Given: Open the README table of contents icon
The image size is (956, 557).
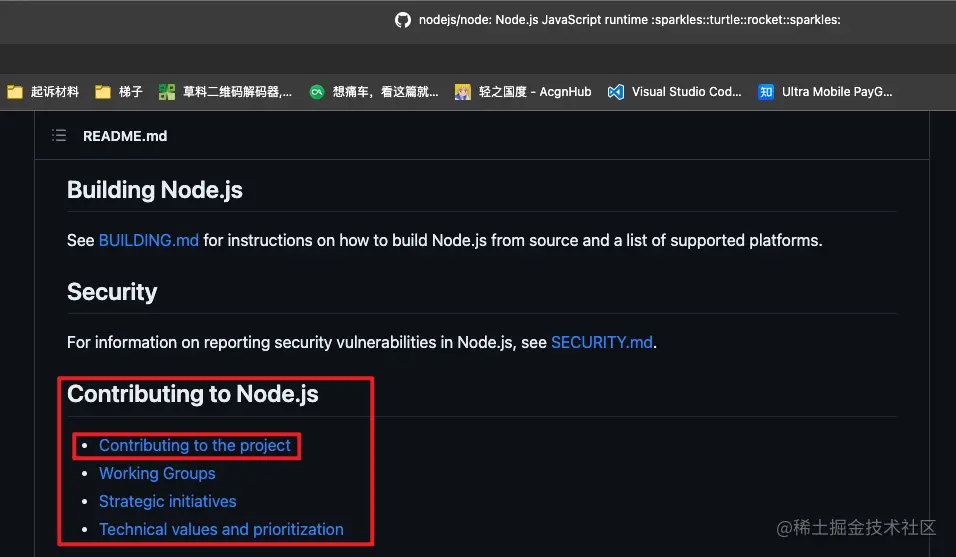Looking at the screenshot, I should (59, 135).
